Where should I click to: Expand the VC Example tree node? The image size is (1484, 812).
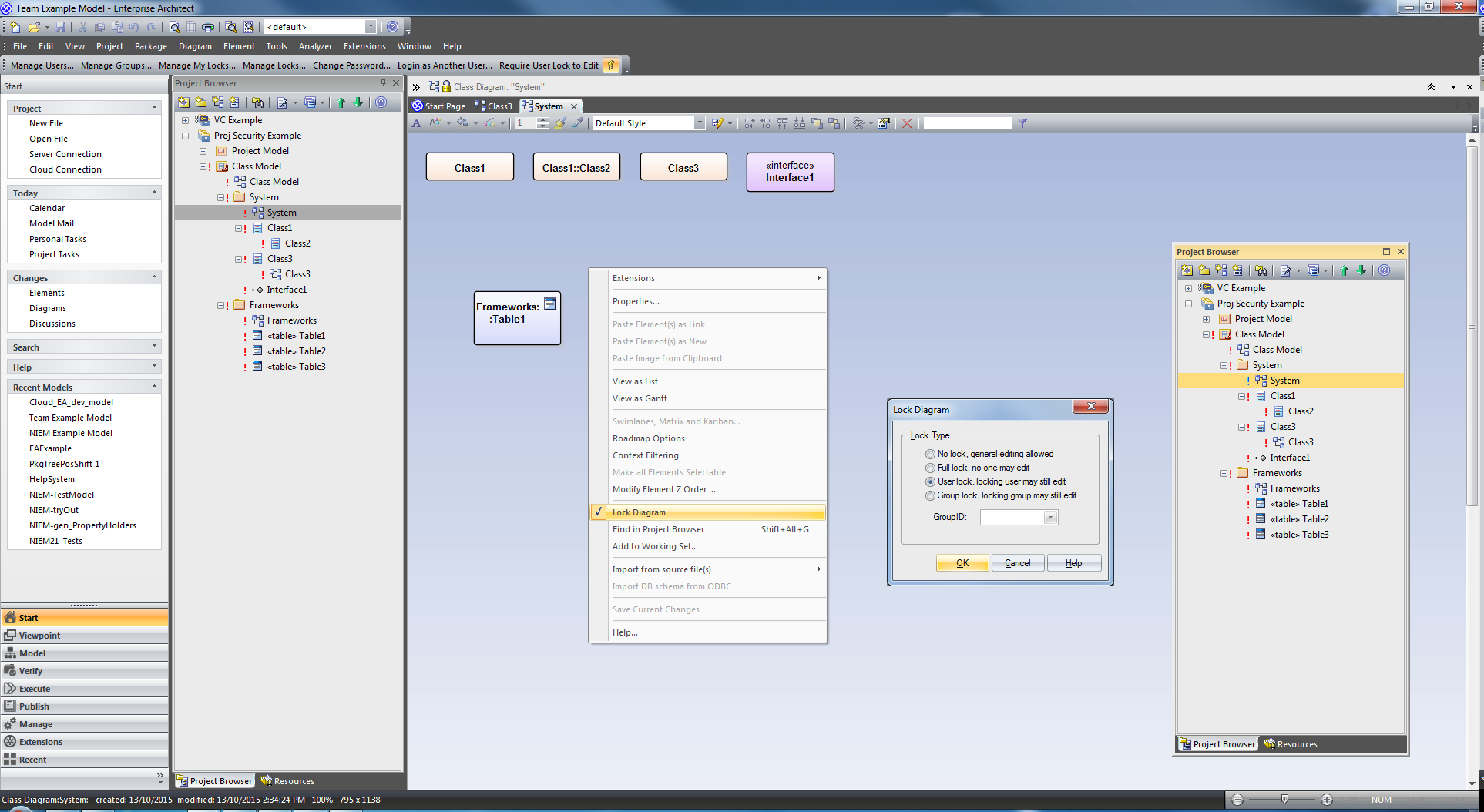click(x=185, y=120)
